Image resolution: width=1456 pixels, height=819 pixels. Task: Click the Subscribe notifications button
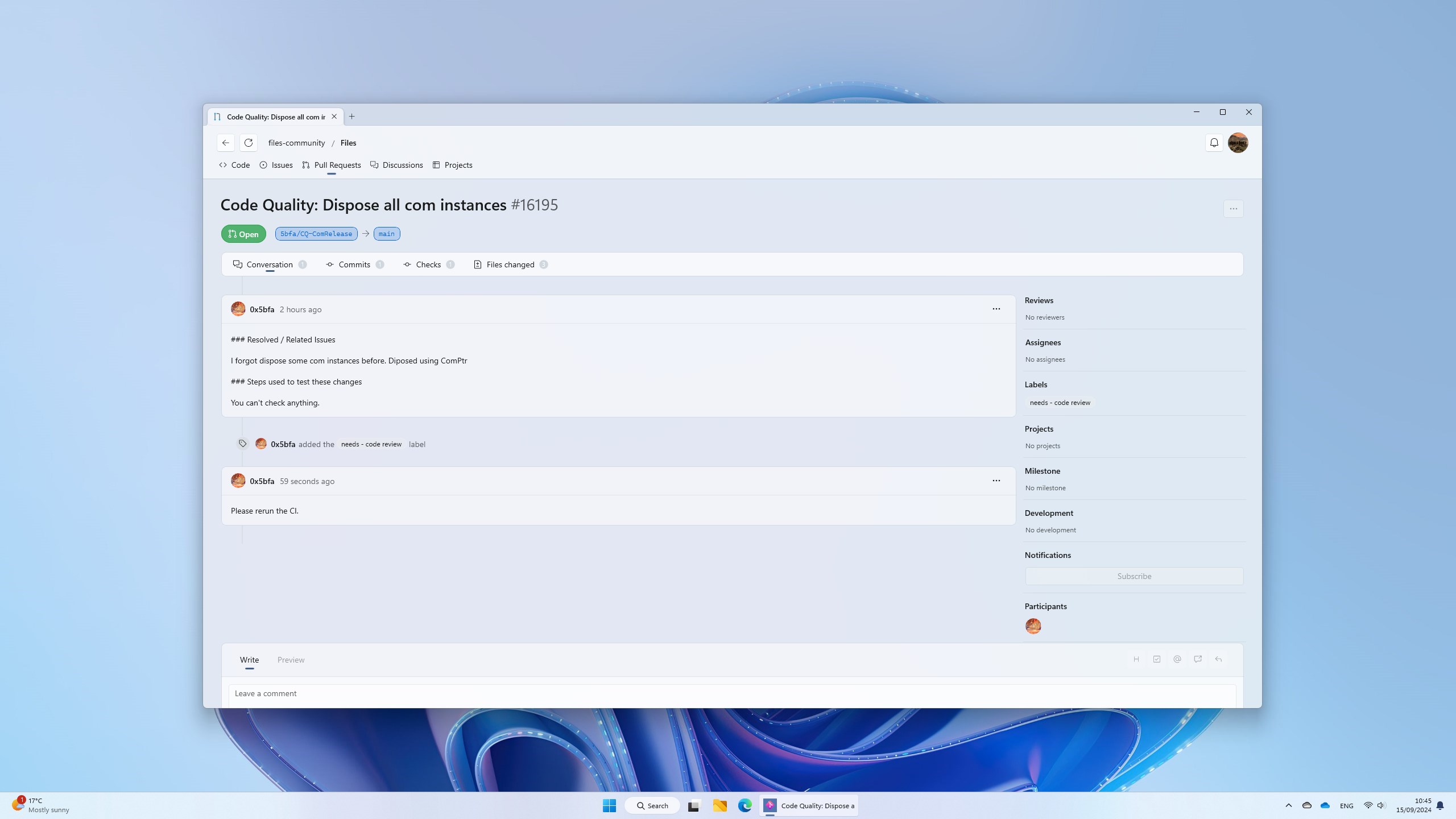coord(1134,576)
